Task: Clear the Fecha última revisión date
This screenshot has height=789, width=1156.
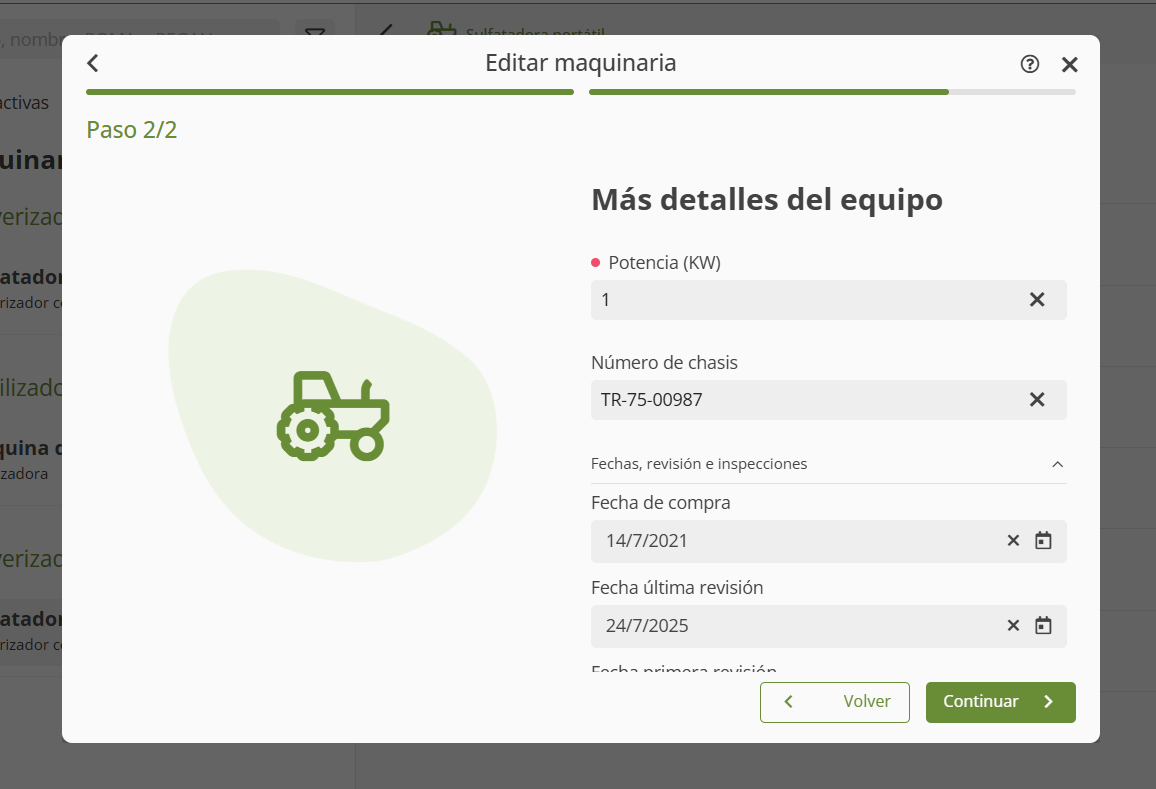Action: click(1013, 626)
